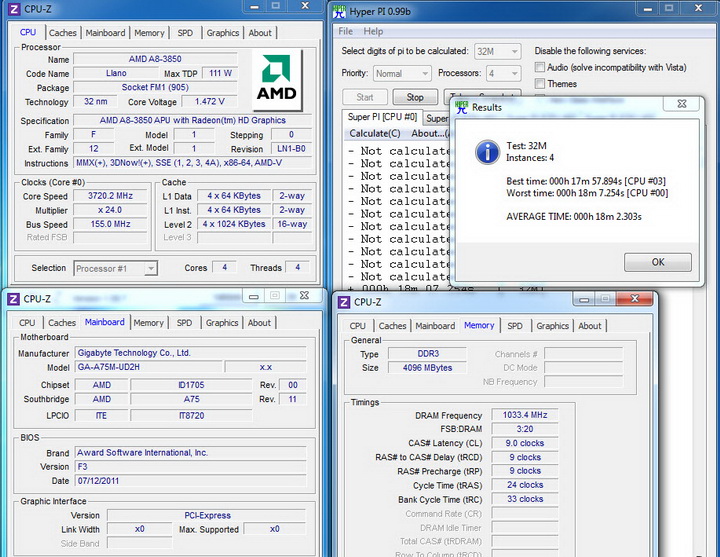This screenshot has width=720, height=557.
Task: Click Southbridge A75 model field
Action: tap(191, 399)
